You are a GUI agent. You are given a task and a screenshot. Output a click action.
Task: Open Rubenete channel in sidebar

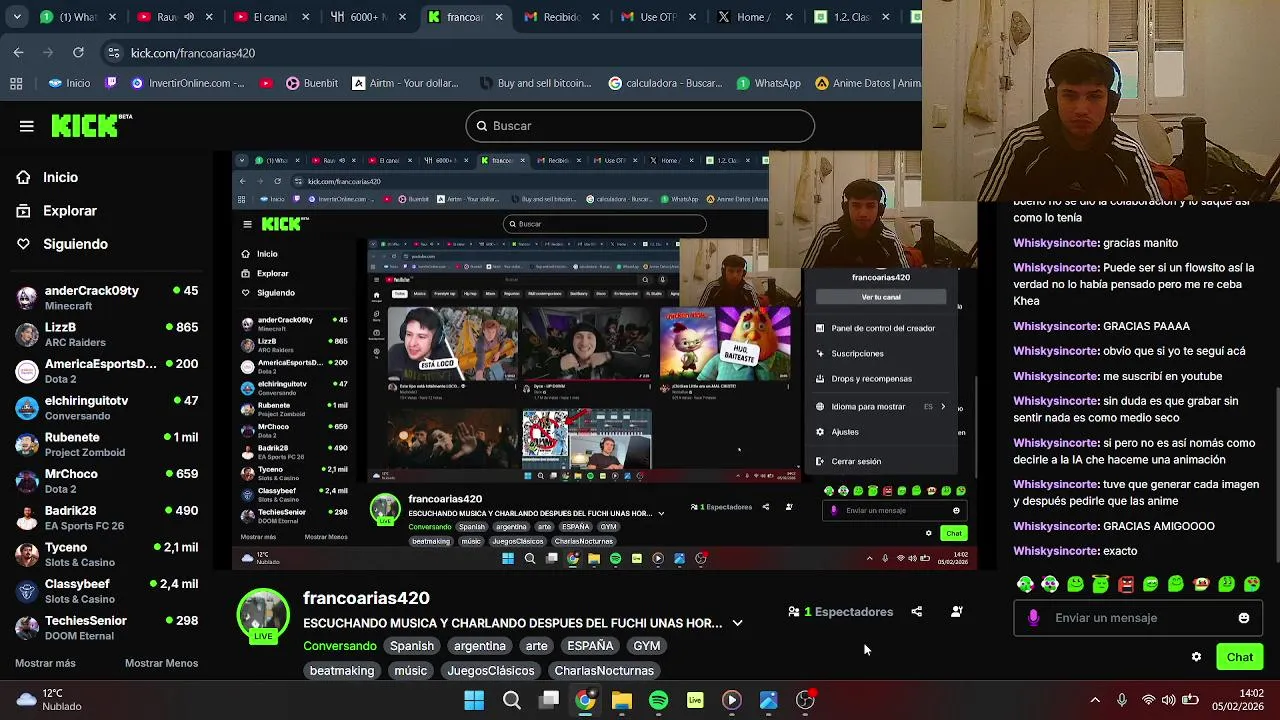point(107,444)
